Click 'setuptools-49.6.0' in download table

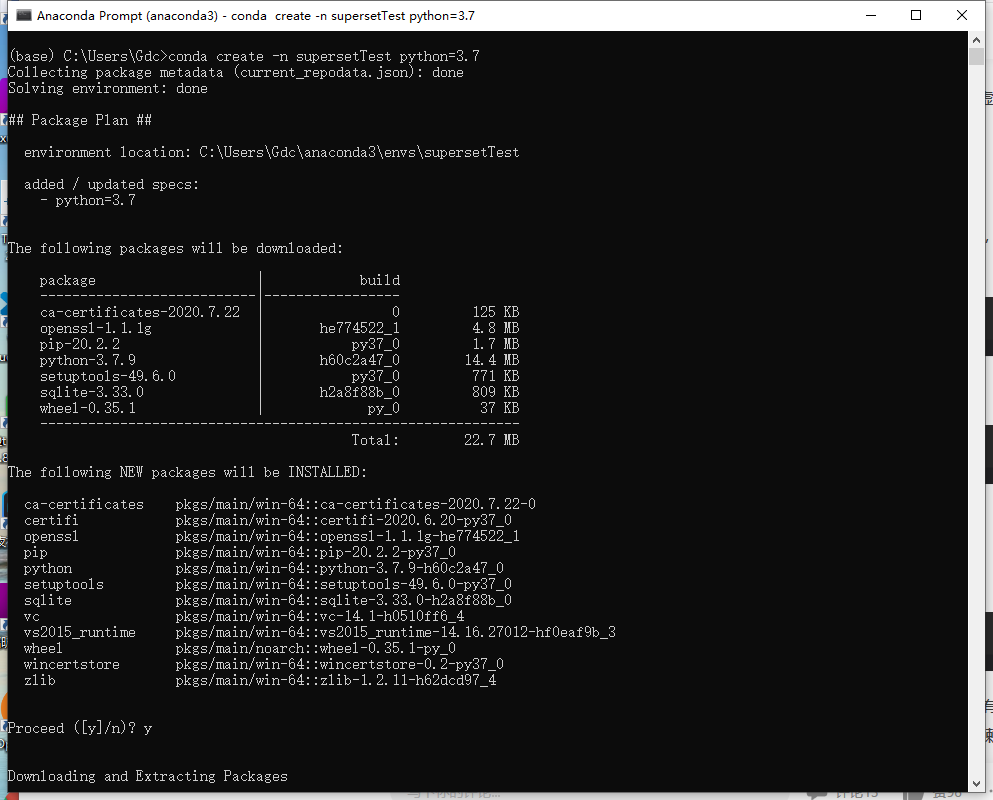pos(108,376)
